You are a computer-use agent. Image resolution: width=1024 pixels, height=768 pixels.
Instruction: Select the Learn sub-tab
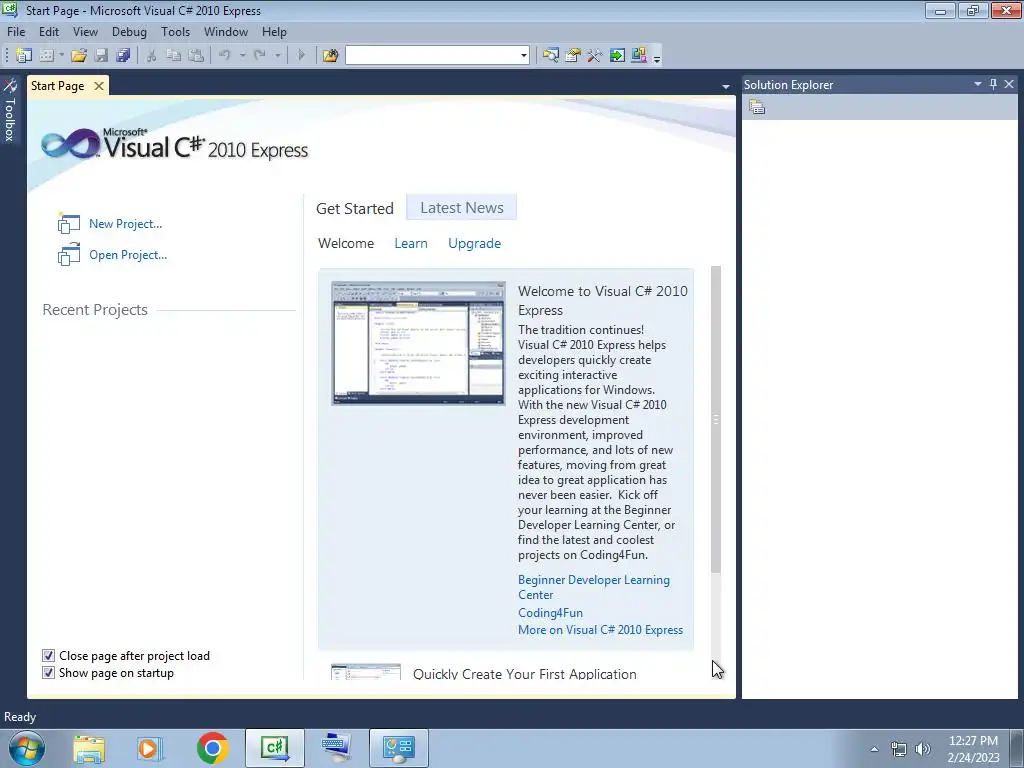[x=411, y=244]
